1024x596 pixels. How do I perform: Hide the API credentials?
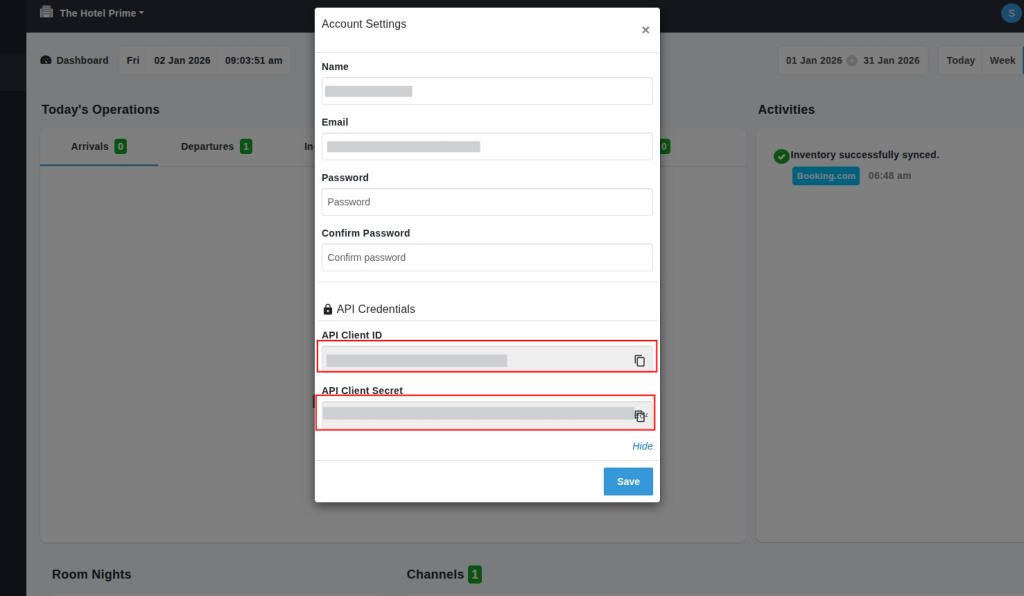pos(642,446)
